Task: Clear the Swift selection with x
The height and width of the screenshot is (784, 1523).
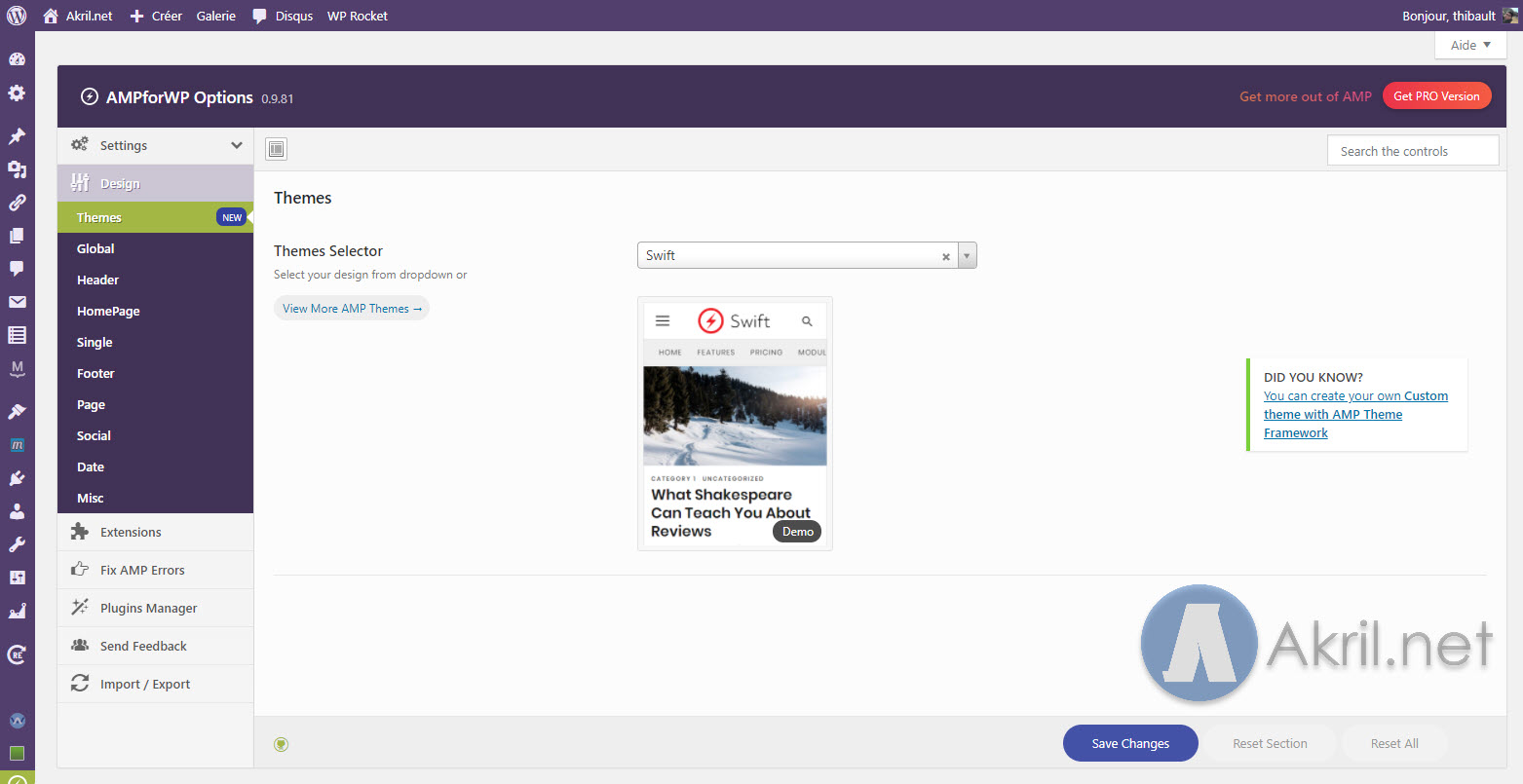Action: click(x=945, y=257)
